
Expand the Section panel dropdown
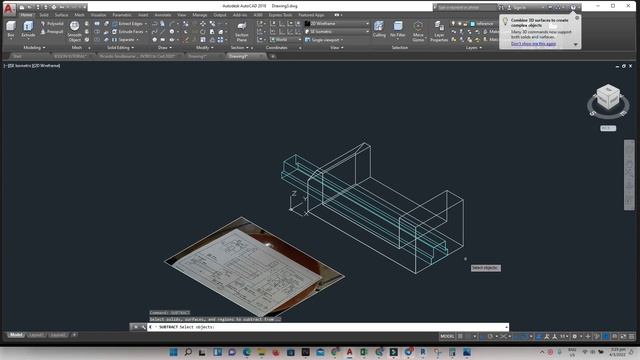click(239, 48)
